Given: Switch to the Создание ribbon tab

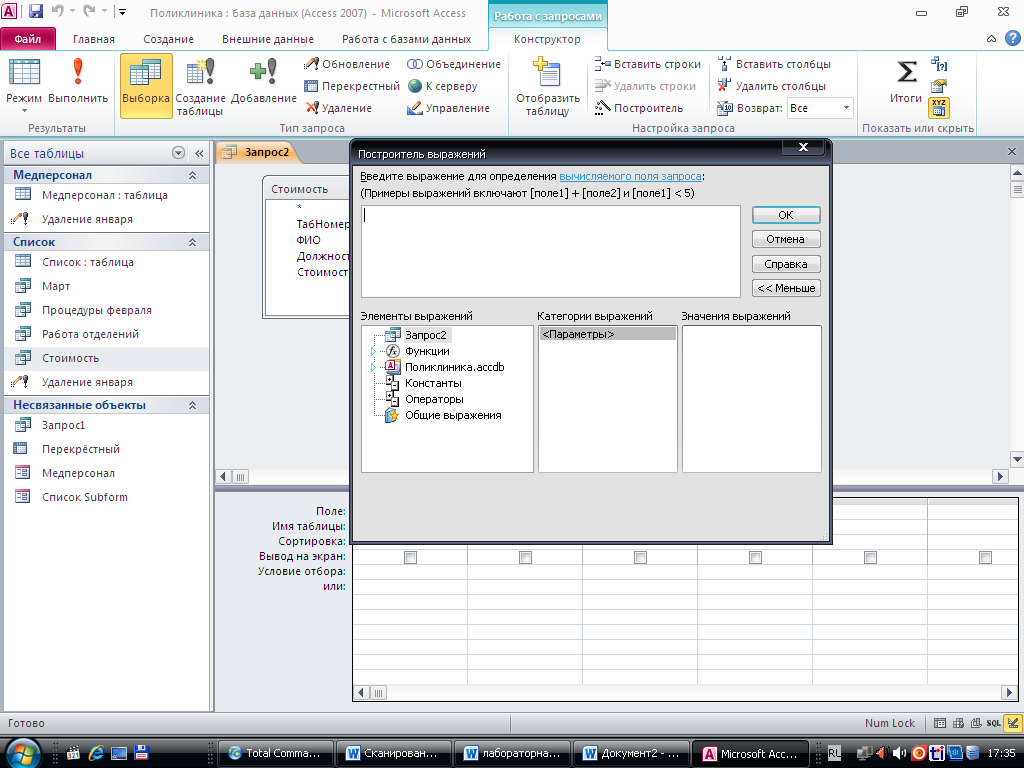Looking at the screenshot, I should coord(168,39).
